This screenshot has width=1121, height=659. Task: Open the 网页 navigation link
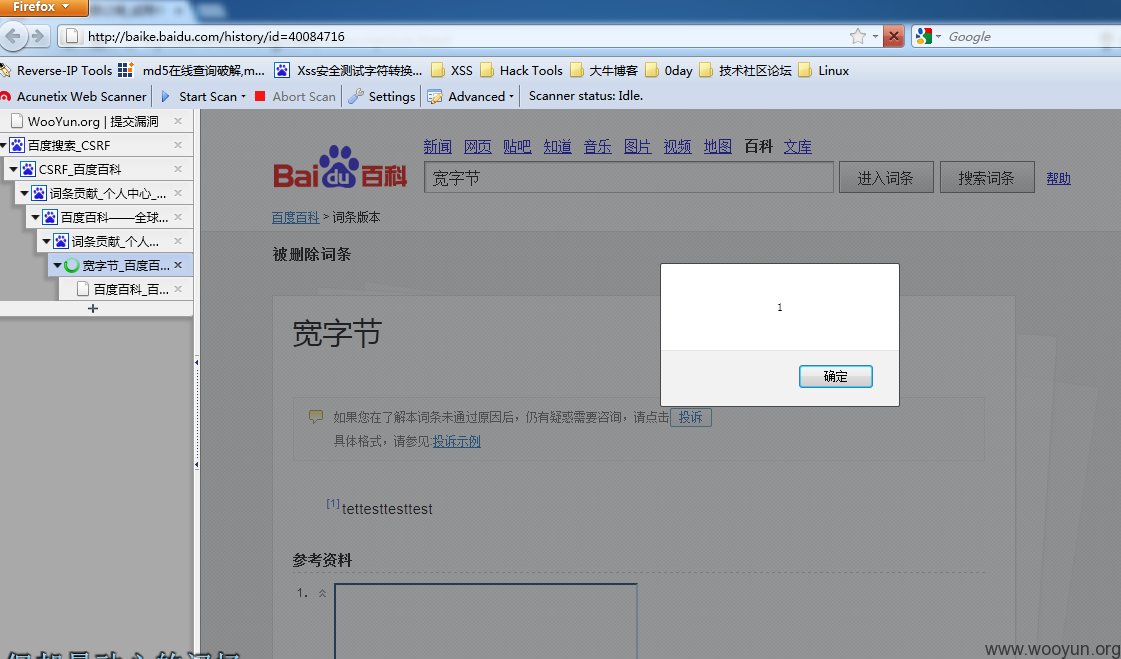click(x=478, y=147)
